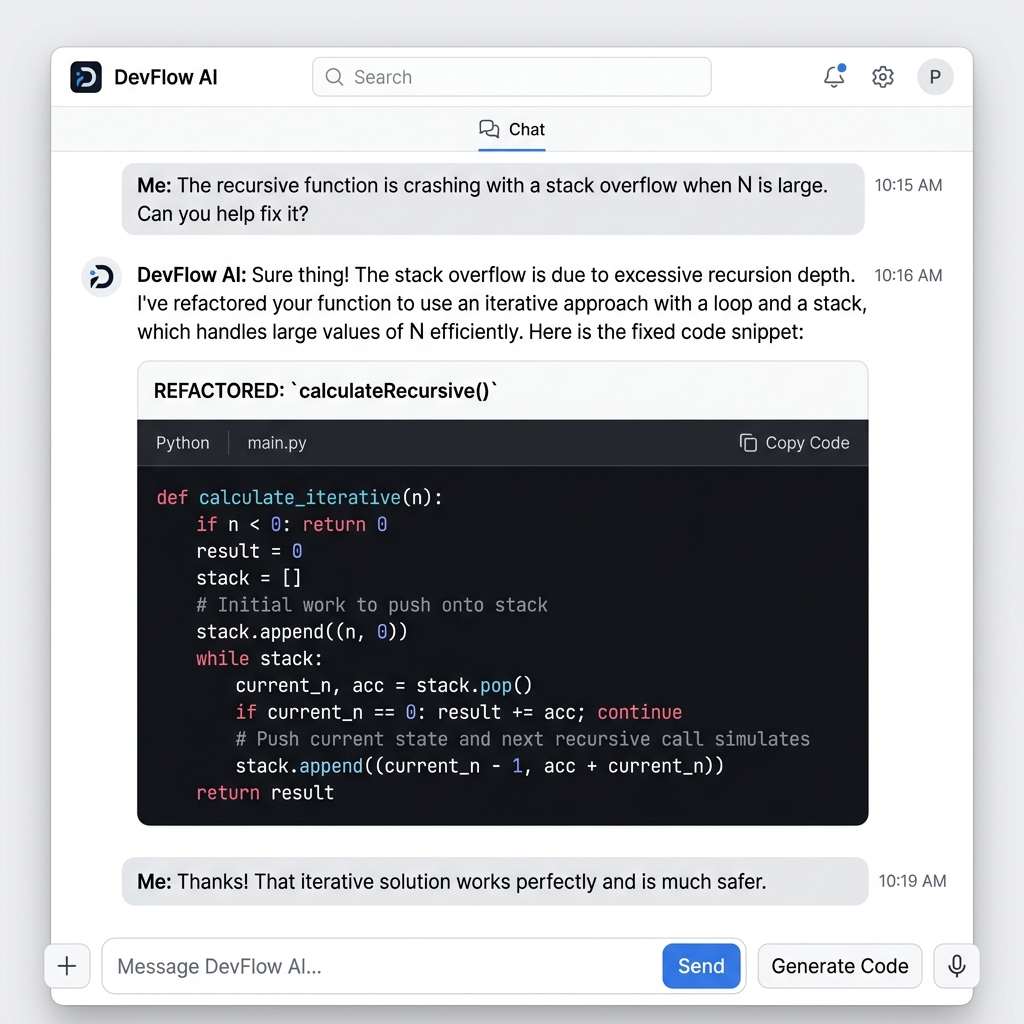
Task: Open the notifications bell
Action: 834,76
